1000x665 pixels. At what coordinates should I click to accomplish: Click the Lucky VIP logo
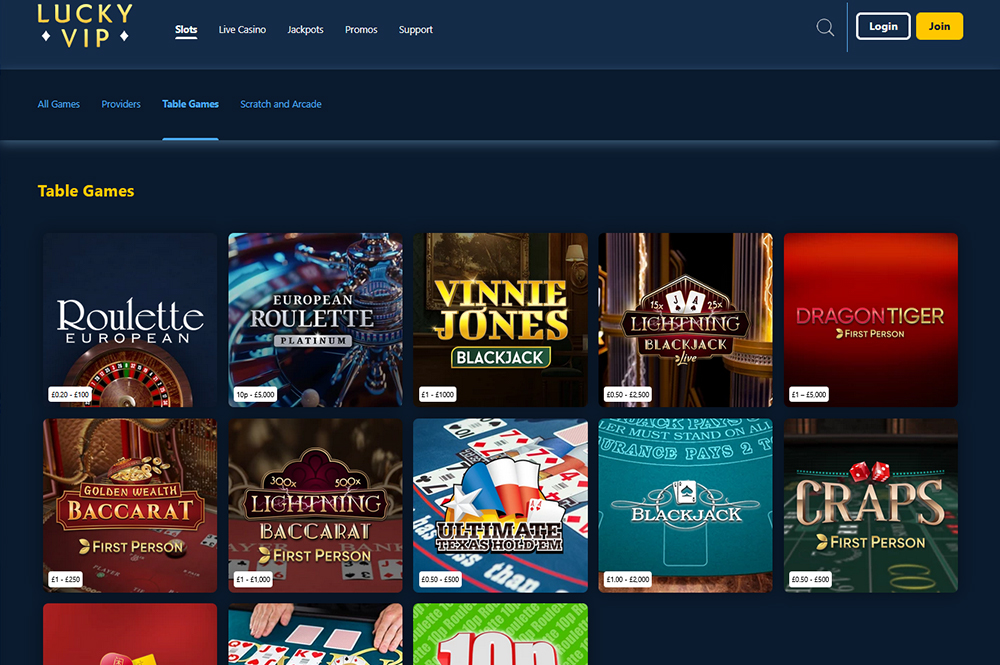(x=85, y=25)
